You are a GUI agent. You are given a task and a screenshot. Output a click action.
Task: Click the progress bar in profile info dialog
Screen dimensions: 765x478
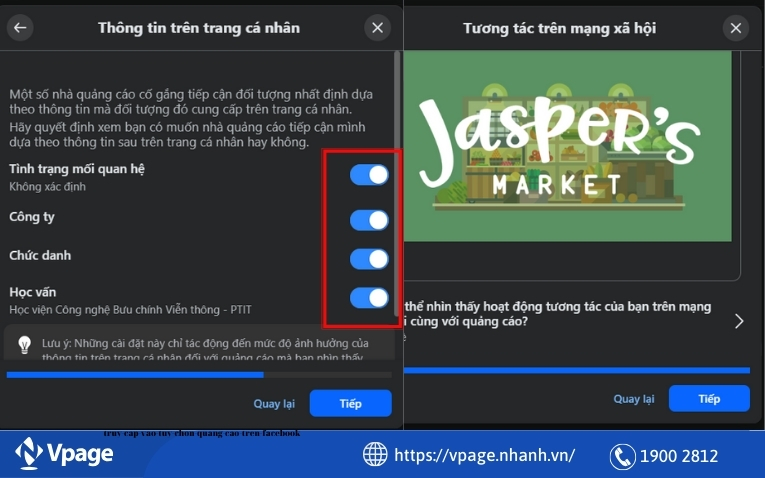click(199, 375)
